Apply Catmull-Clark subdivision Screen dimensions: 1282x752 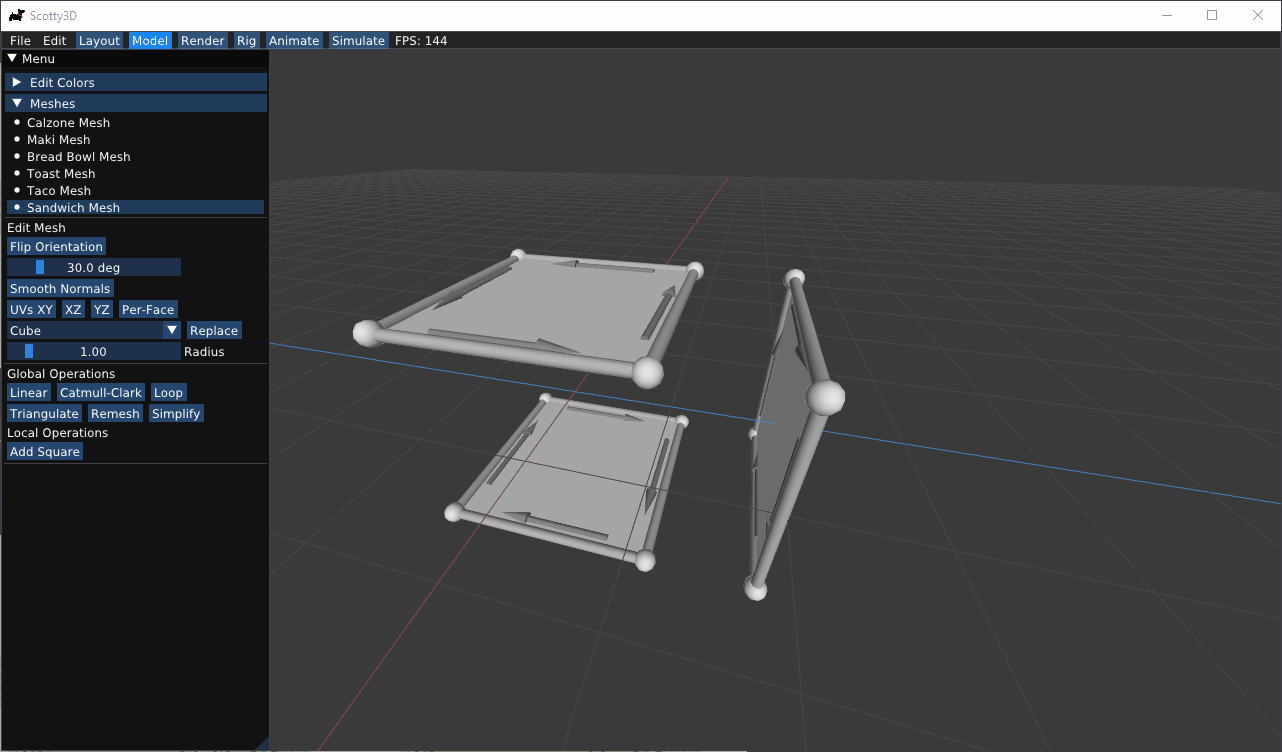click(x=101, y=393)
